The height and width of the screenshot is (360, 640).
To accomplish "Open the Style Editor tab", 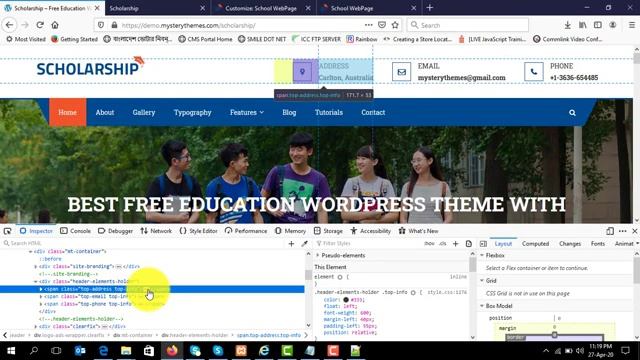I will click(199, 231).
